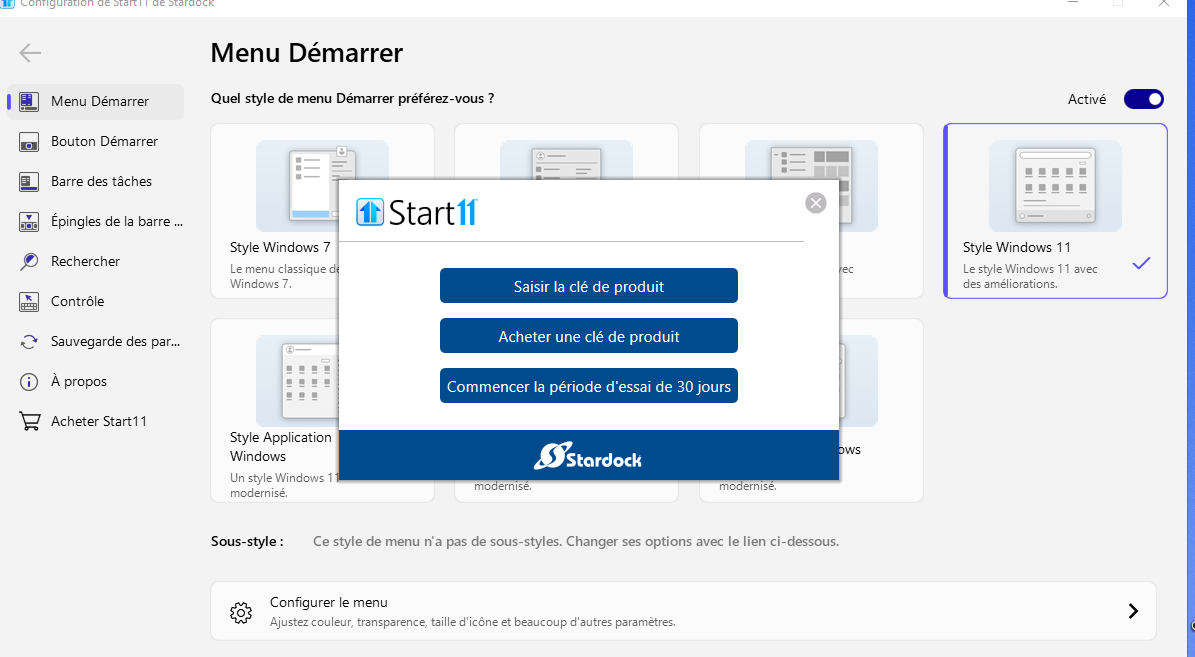Click the text 'Style Windows 7'
Viewport: 1195px width, 657px height.
(280, 248)
